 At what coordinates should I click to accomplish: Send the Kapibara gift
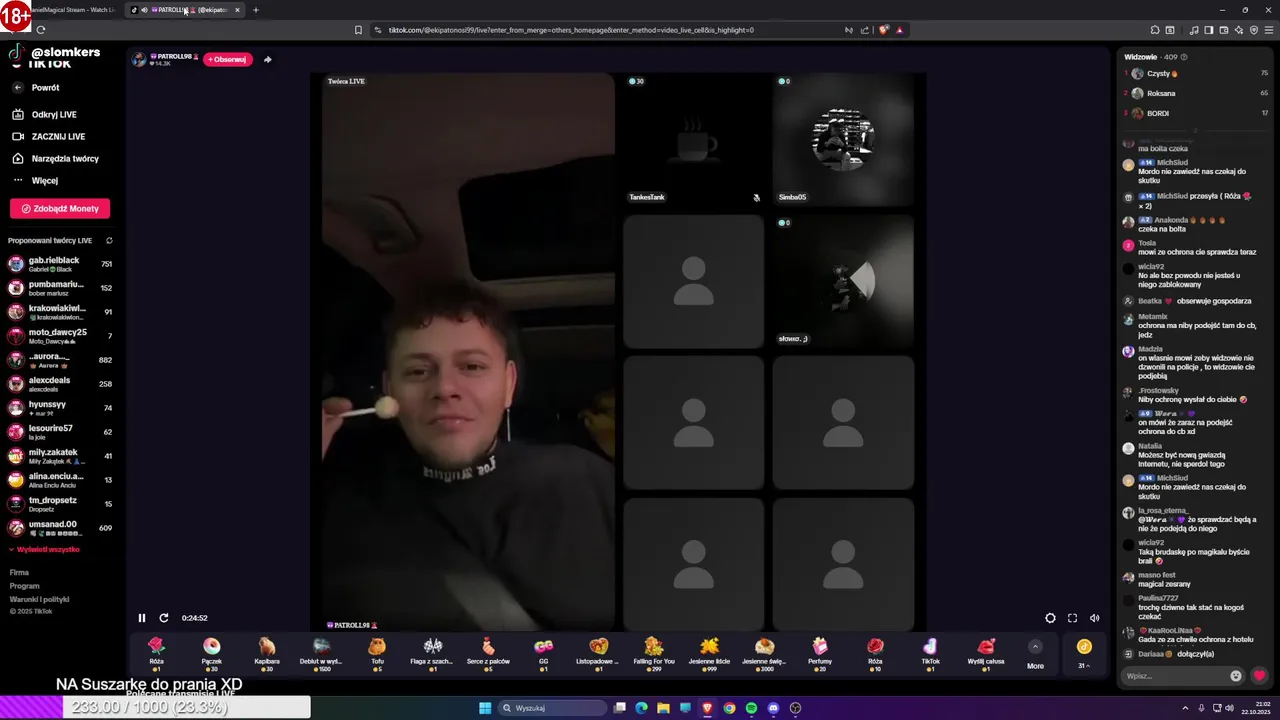point(267,653)
